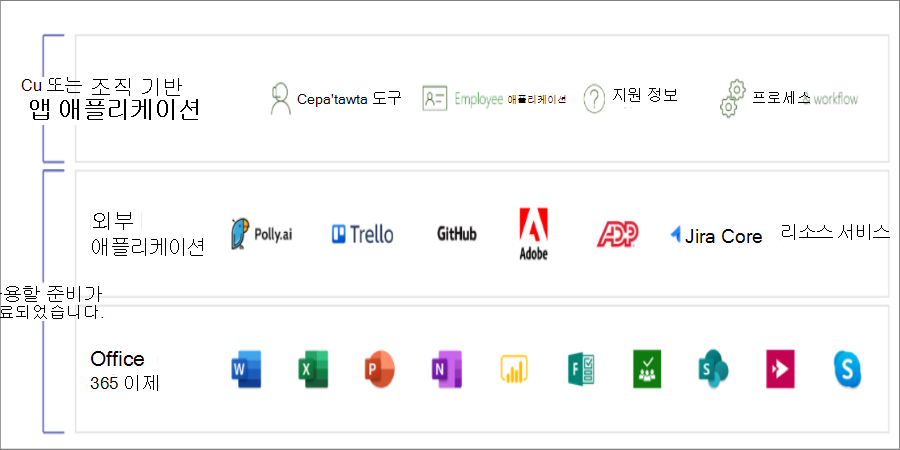Viewport: 900px width, 450px height.
Task: Select the '리소스 서비스' text
Action: pos(835,232)
